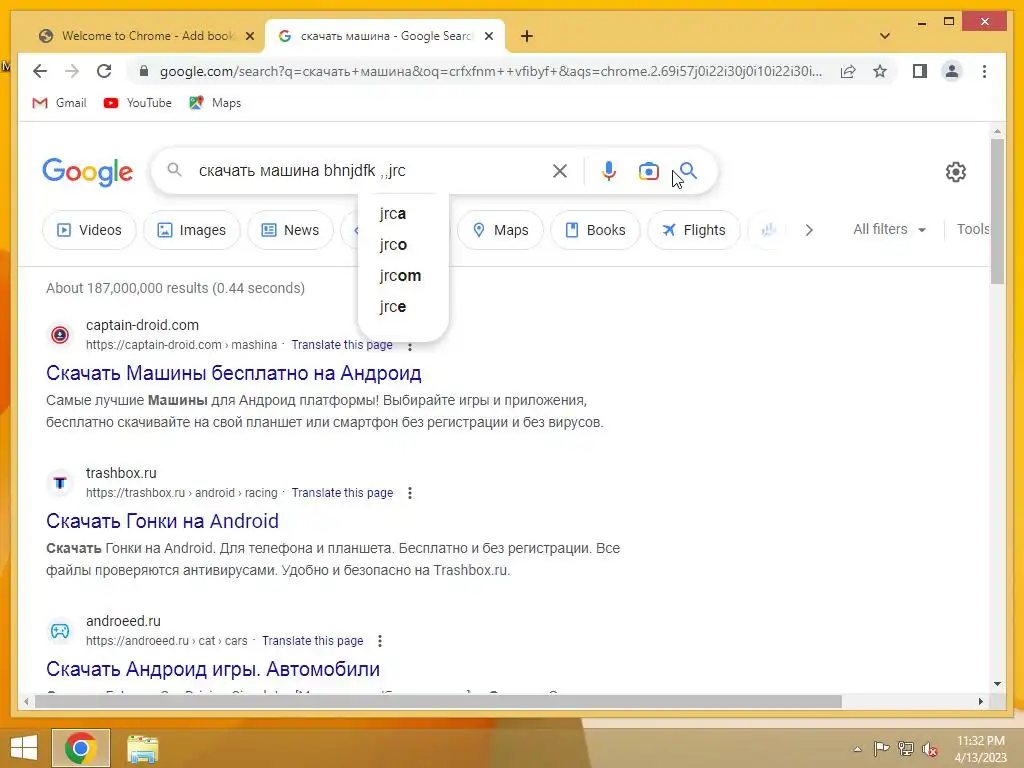
Task: Click trashbox.ru site favicon
Action: click(x=60, y=483)
